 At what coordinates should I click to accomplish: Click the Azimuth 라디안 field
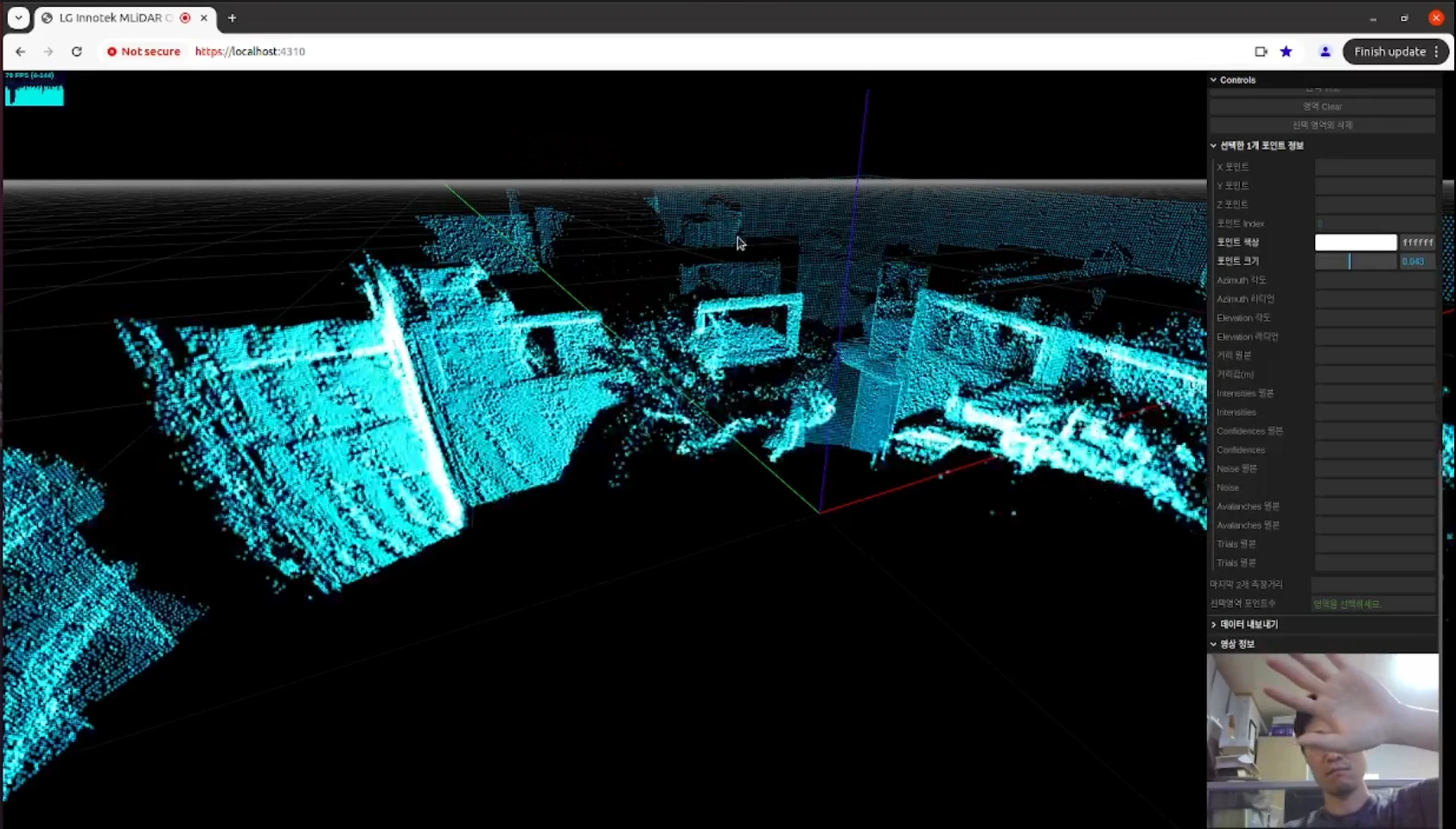(x=1375, y=299)
